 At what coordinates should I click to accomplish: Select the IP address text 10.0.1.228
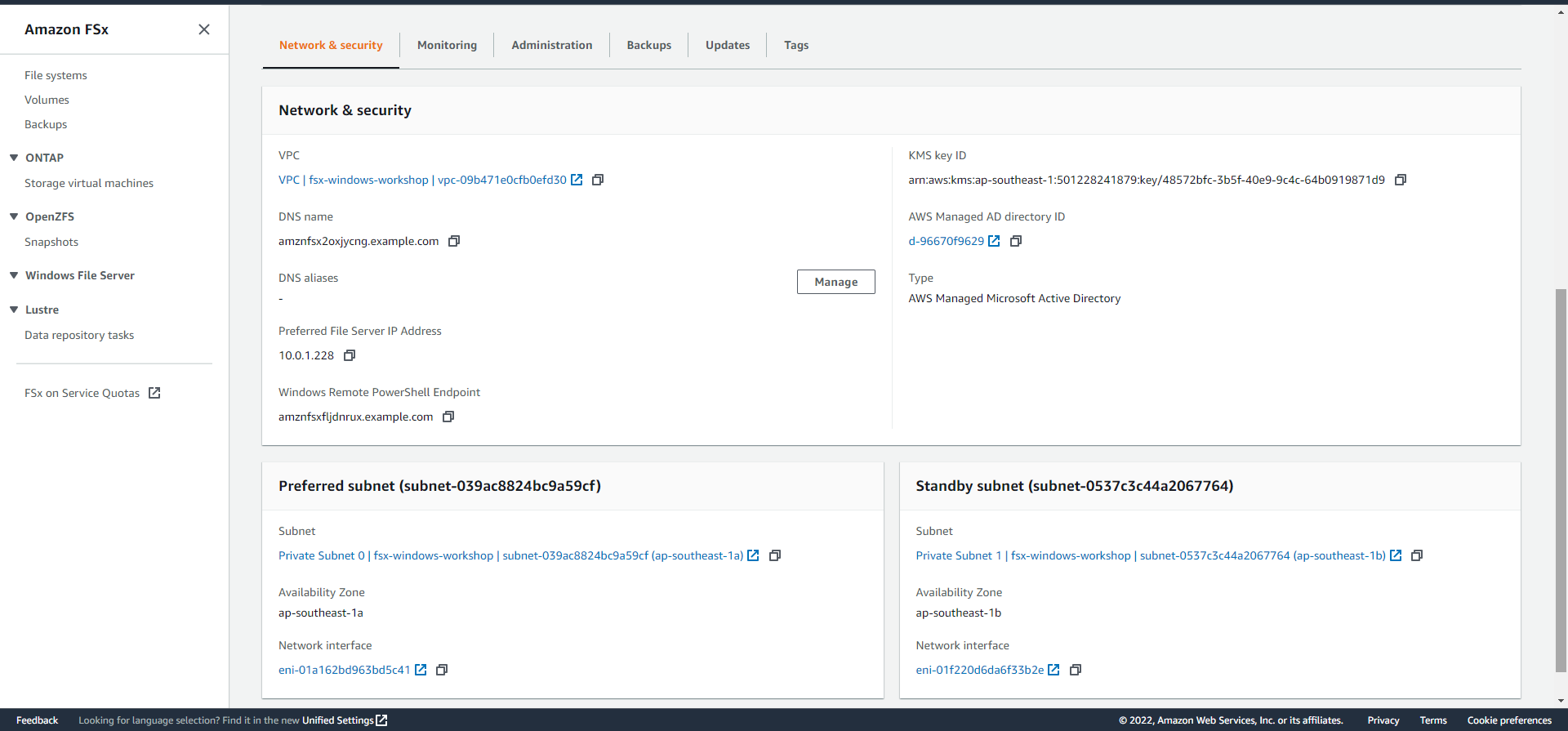[x=306, y=355]
